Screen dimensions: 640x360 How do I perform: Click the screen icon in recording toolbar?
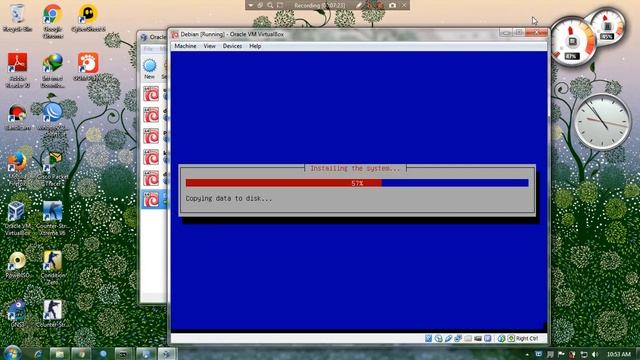pos(280,5)
